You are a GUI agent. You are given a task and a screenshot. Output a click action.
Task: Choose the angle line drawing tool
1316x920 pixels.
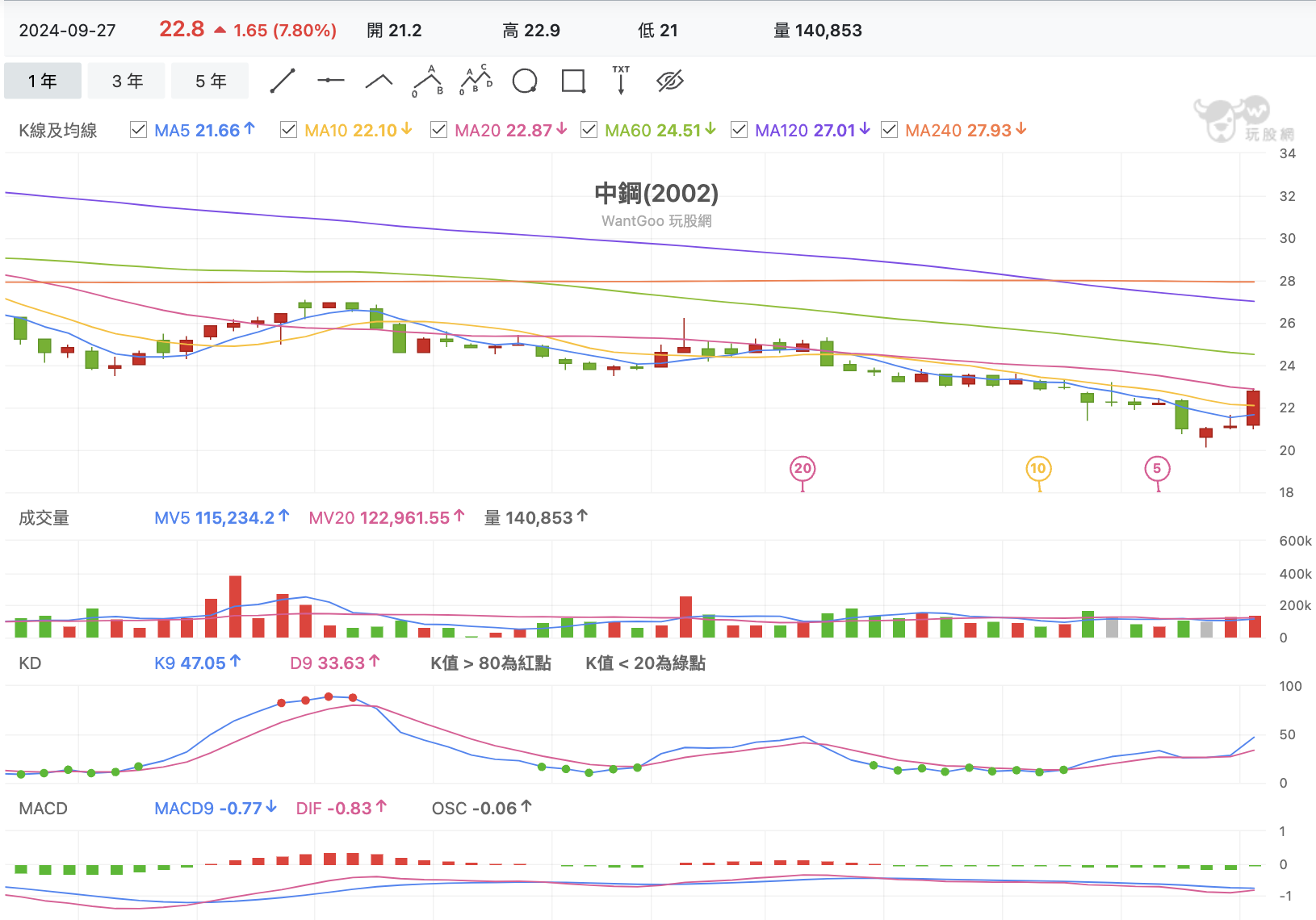tap(379, 81)
